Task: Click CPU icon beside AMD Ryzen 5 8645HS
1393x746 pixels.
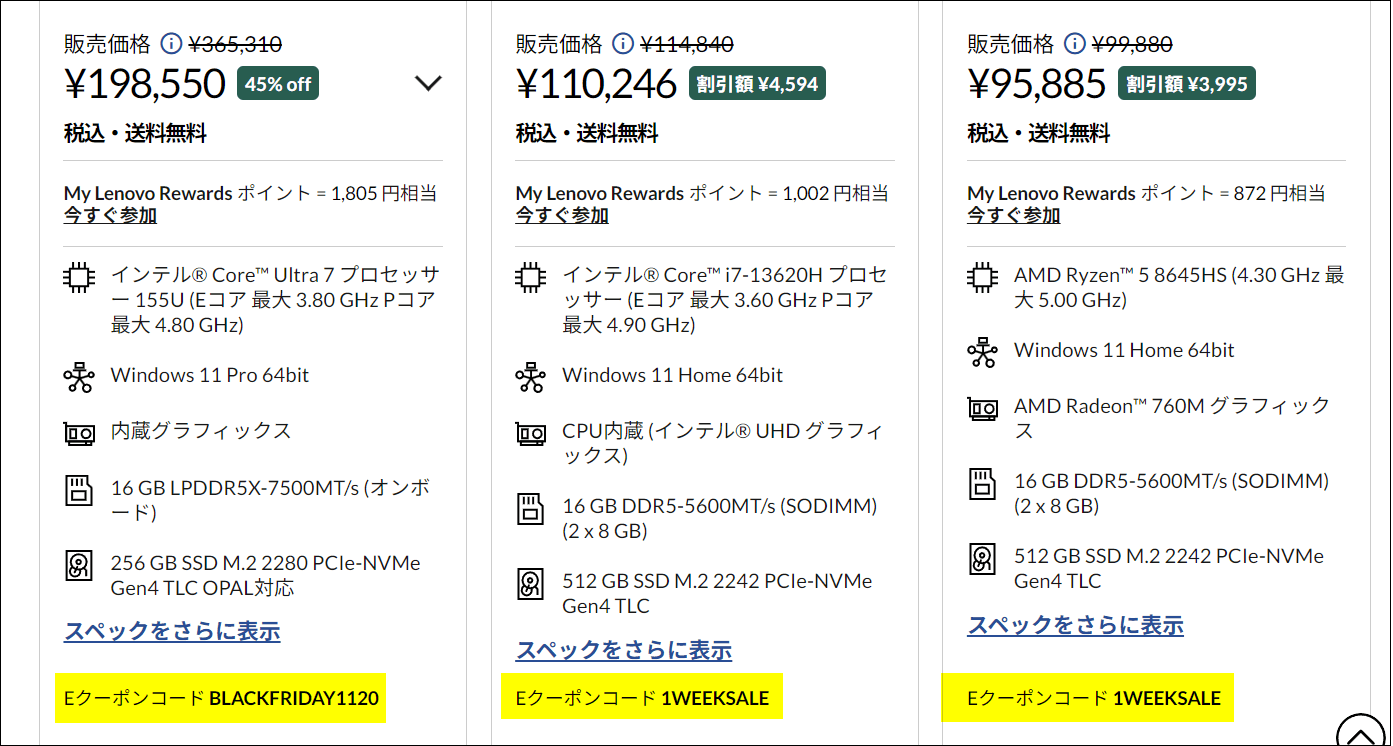Action: 983,277
